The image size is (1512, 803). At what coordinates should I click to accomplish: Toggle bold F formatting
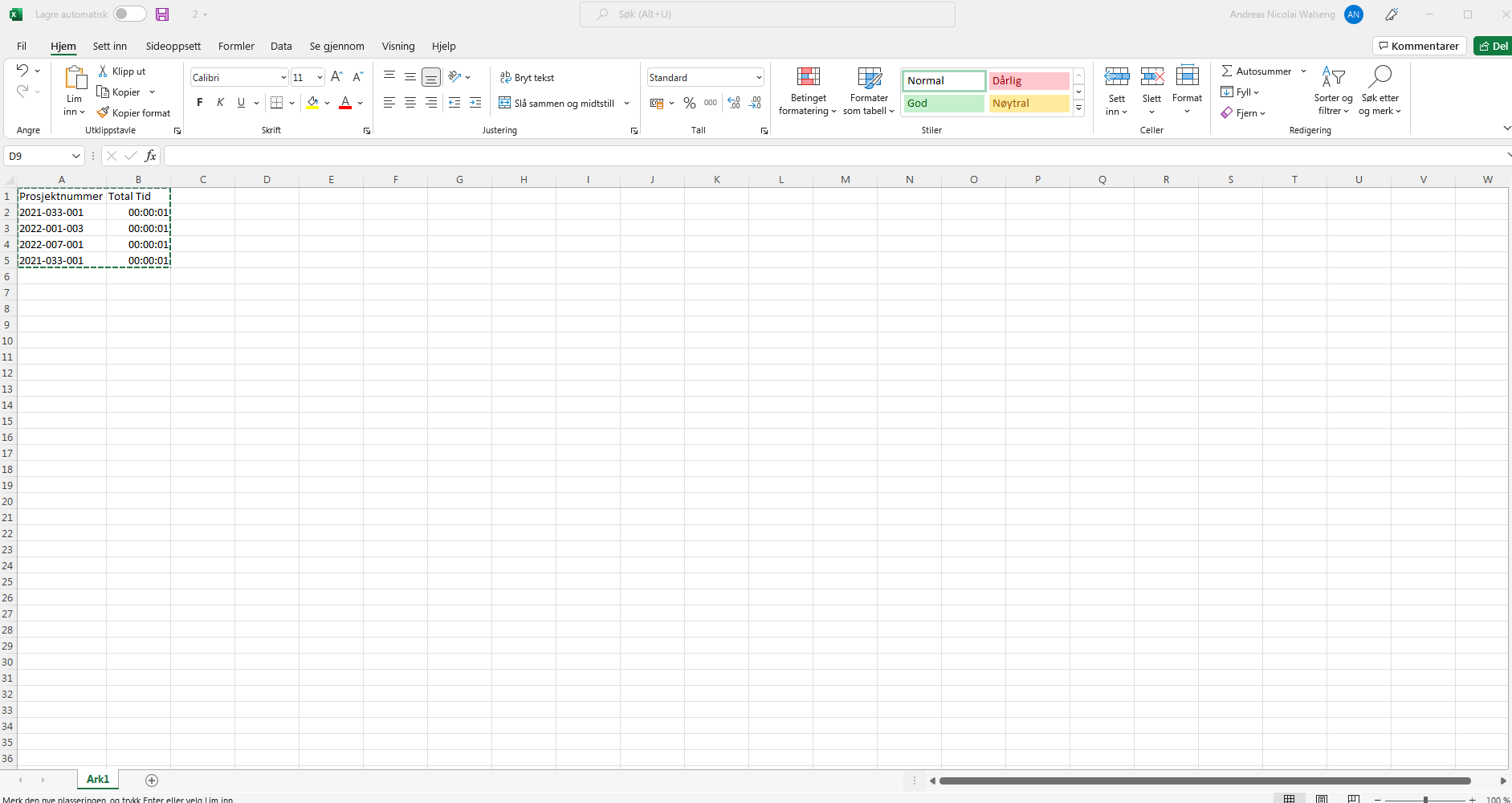[x=200, y=103]
